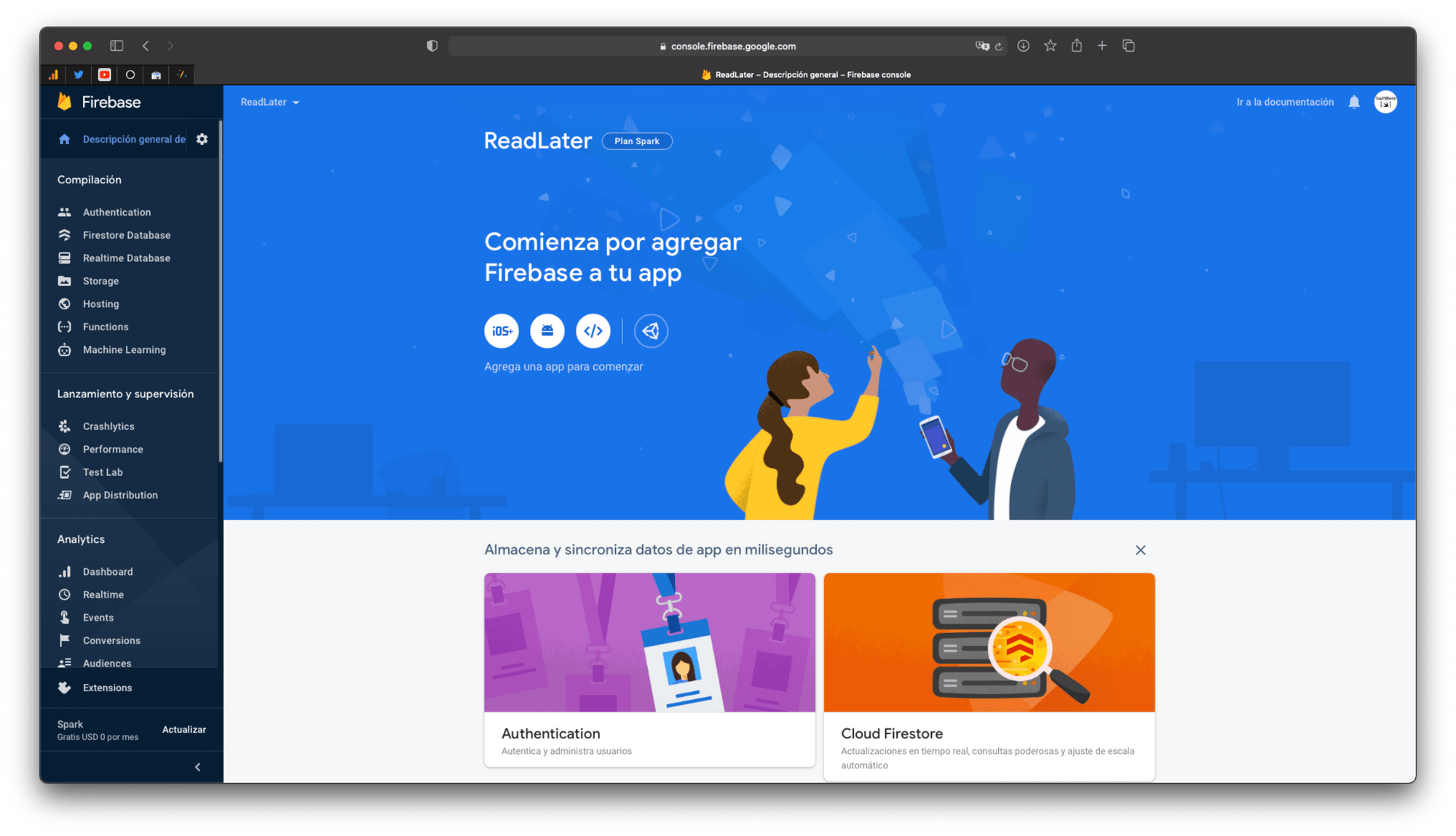Open Audiences in the sidebar
This screenshot has width=1456, height=836.
[107, 663]
